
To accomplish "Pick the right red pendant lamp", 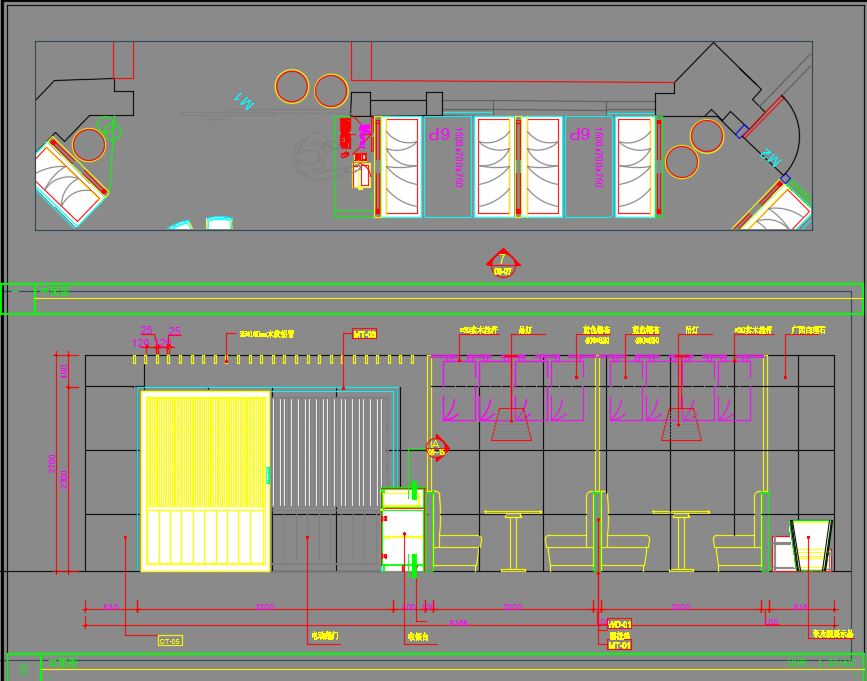I will 680,424.
